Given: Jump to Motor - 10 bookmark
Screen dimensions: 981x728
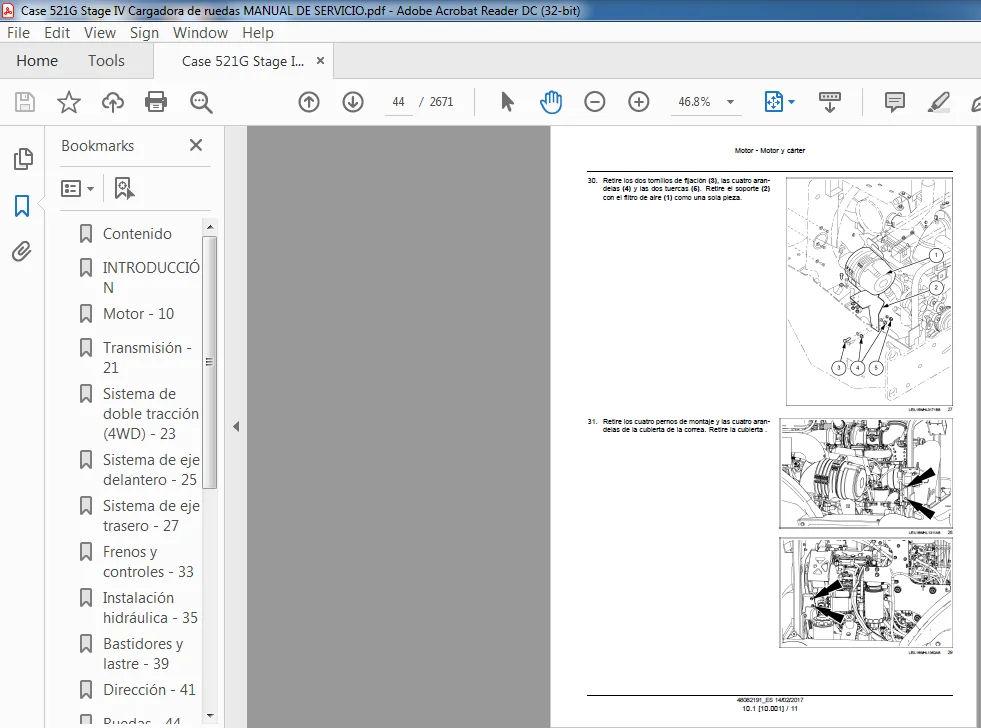Looking at the screenshot, I should pyautogui.click(x=138, y=314).
